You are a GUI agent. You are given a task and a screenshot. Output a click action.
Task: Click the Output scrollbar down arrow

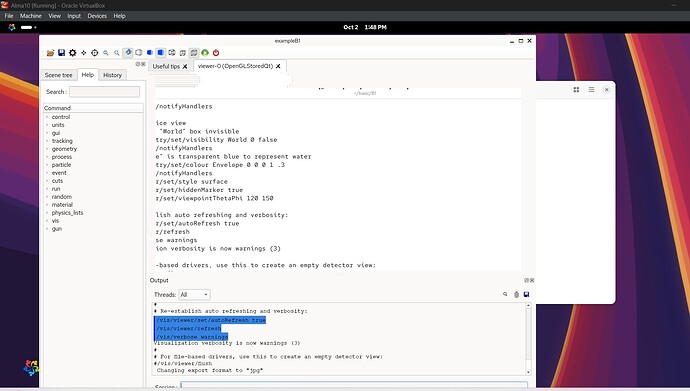tap(528, 372)
